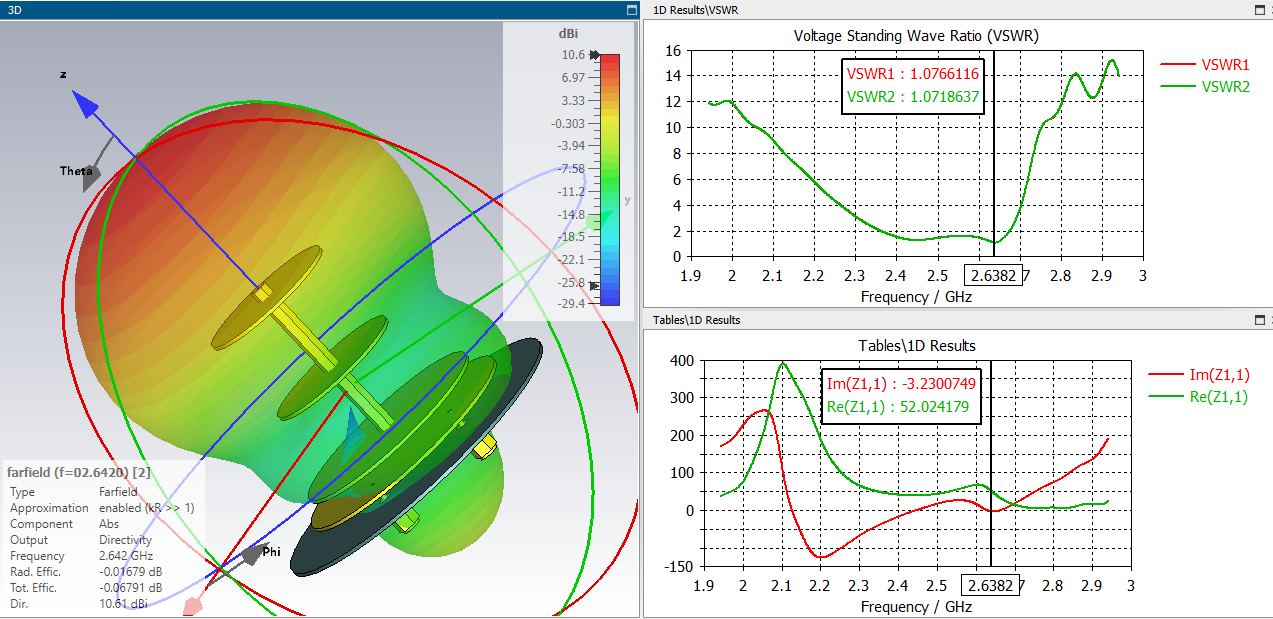1273x619 pixels.
Task: Maximize the Tables\1D Results window
Action: [x=1258, y=320]
